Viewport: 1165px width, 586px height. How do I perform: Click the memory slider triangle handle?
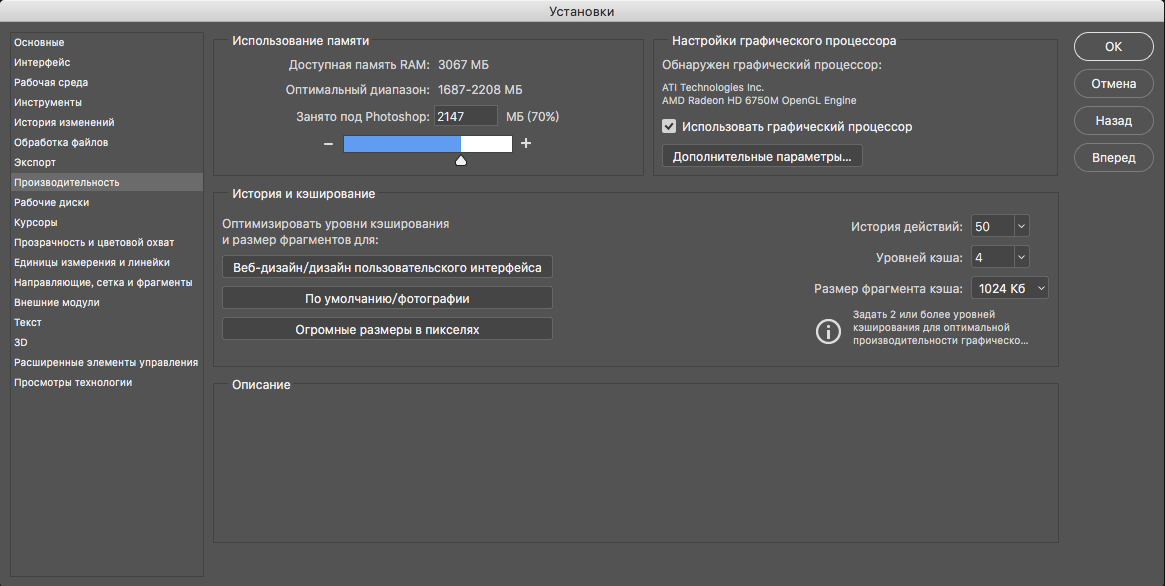coord(461,160)
